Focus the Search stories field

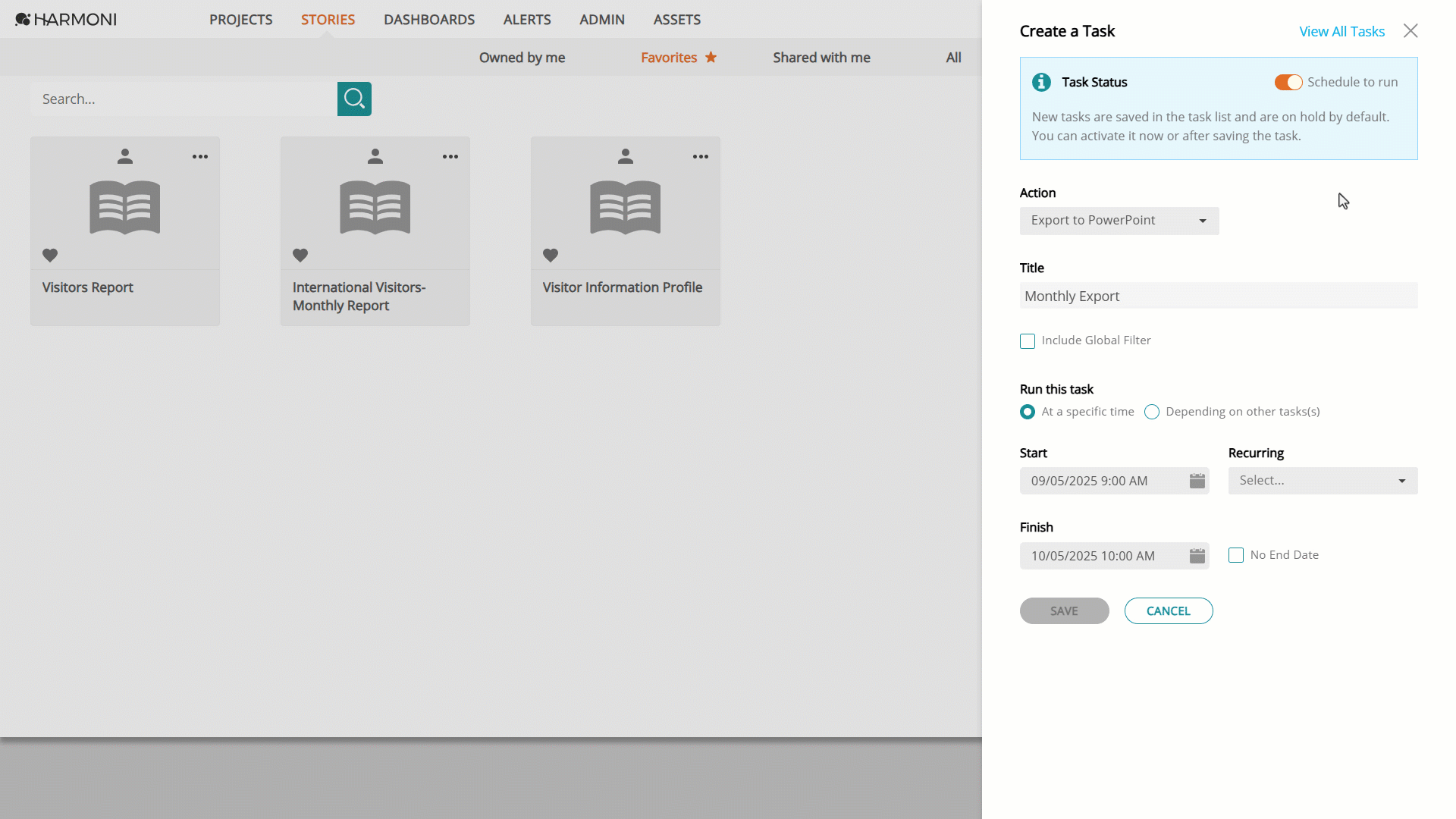point(184,99)
